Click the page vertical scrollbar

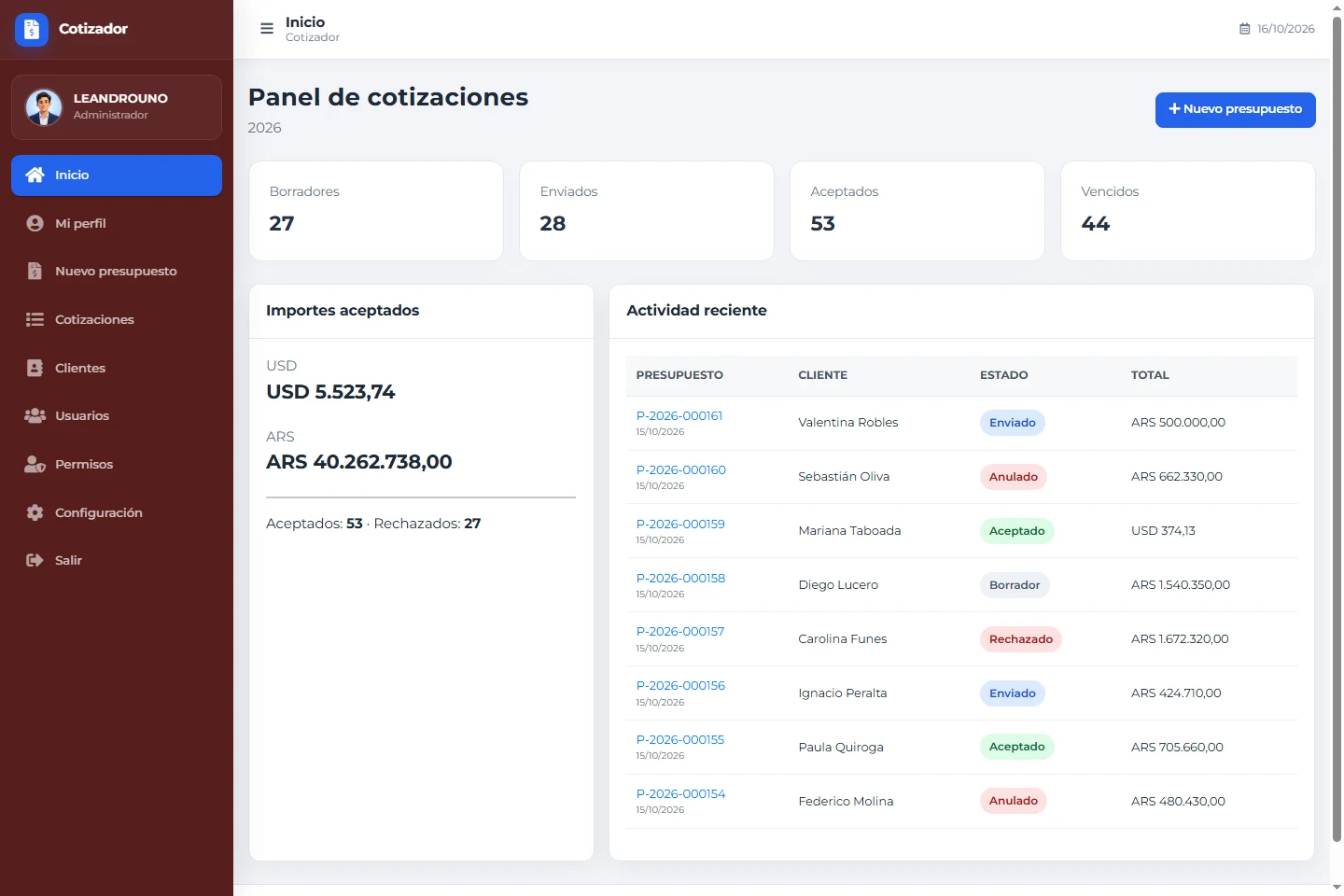(1337, 429)
